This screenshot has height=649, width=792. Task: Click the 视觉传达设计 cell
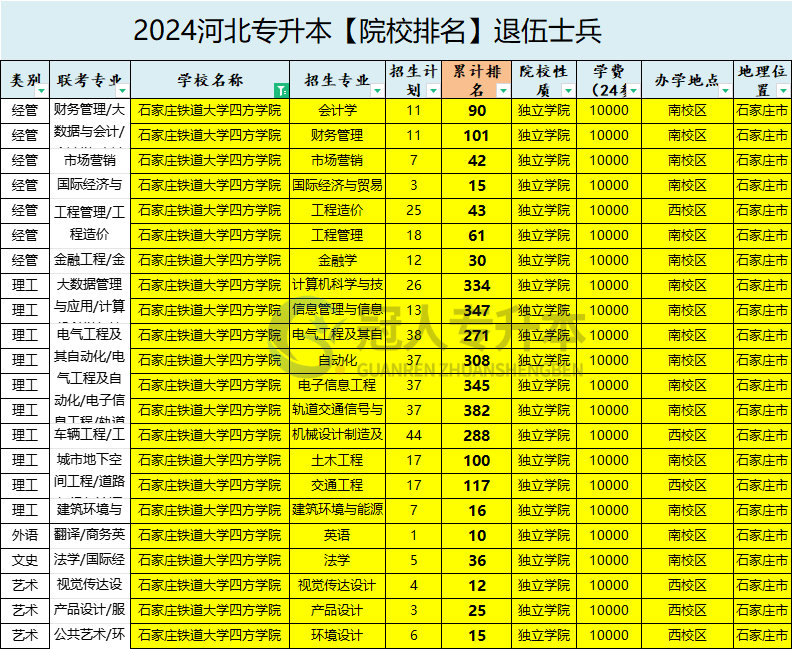pos(337,585)
